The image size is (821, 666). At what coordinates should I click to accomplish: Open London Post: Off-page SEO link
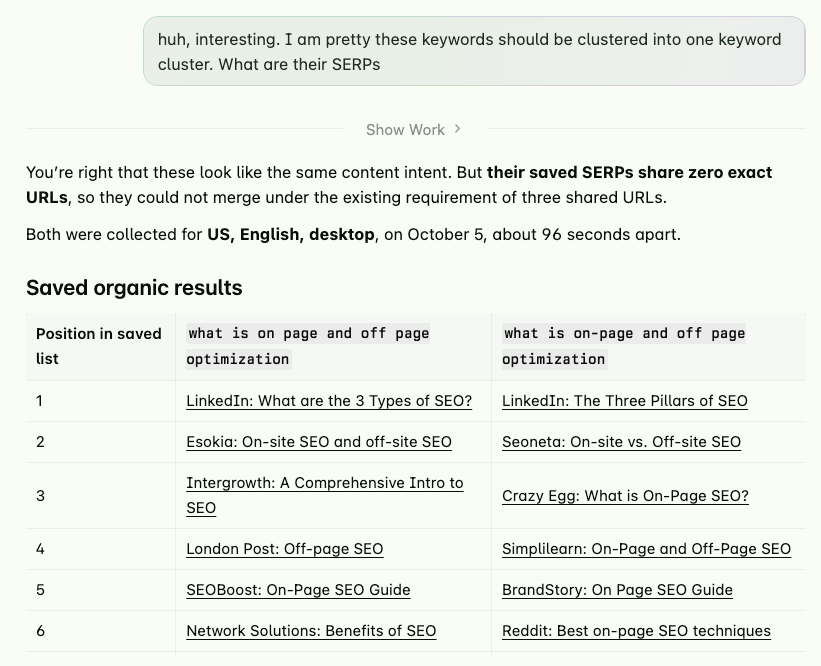(x=285, y=549)
